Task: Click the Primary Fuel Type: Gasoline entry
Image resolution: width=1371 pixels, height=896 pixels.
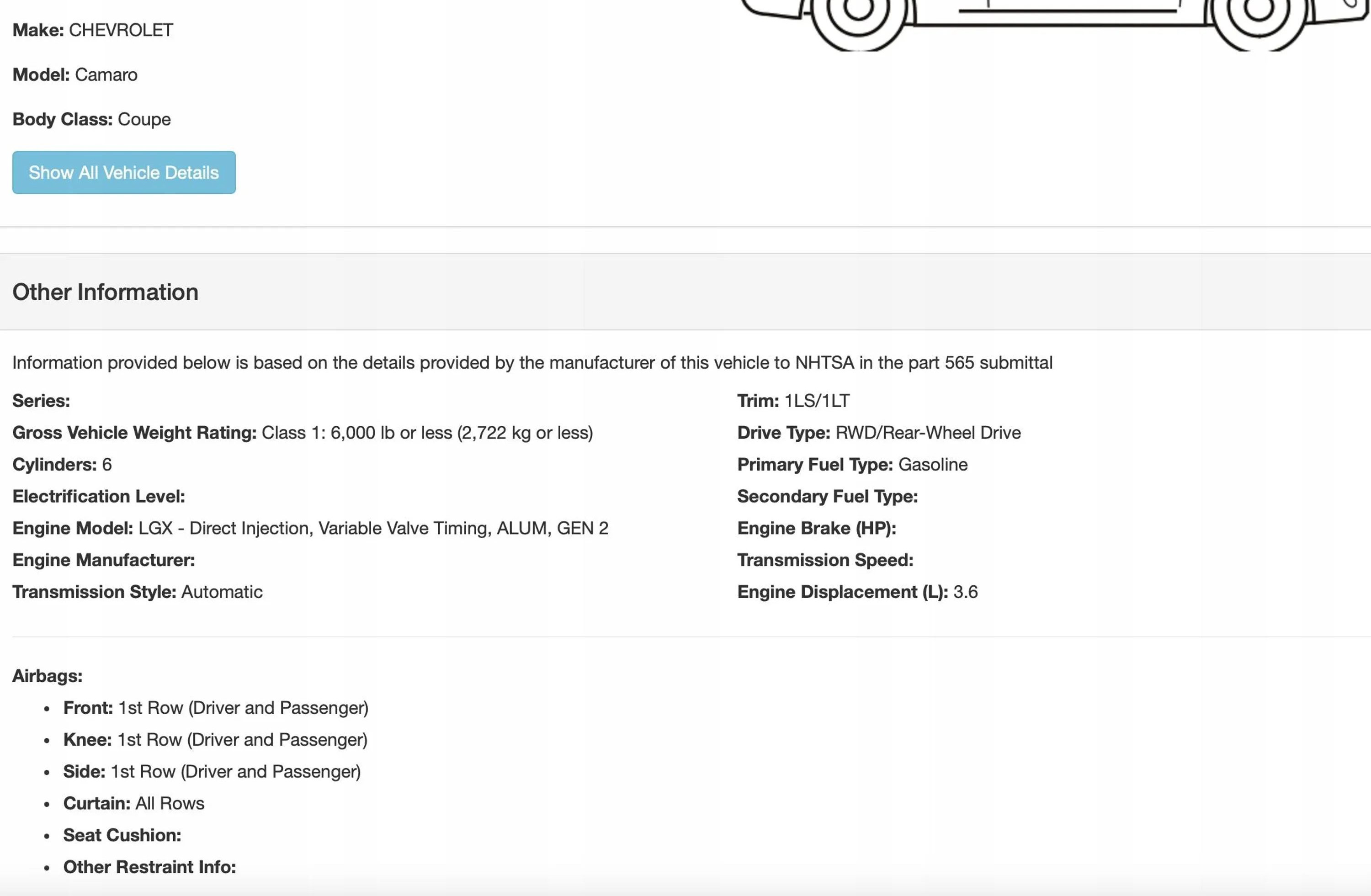Action: 853,465
